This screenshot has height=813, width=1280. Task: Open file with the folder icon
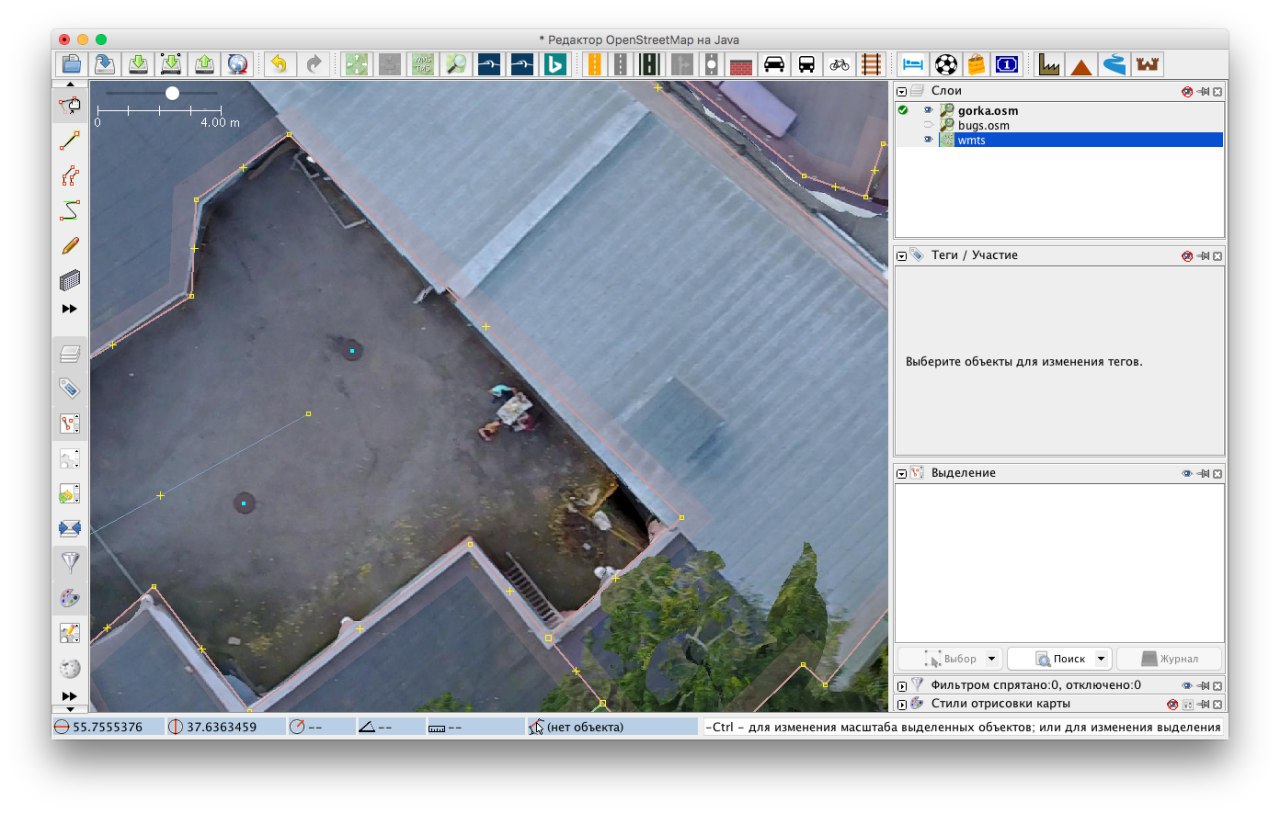pos(71,64)
